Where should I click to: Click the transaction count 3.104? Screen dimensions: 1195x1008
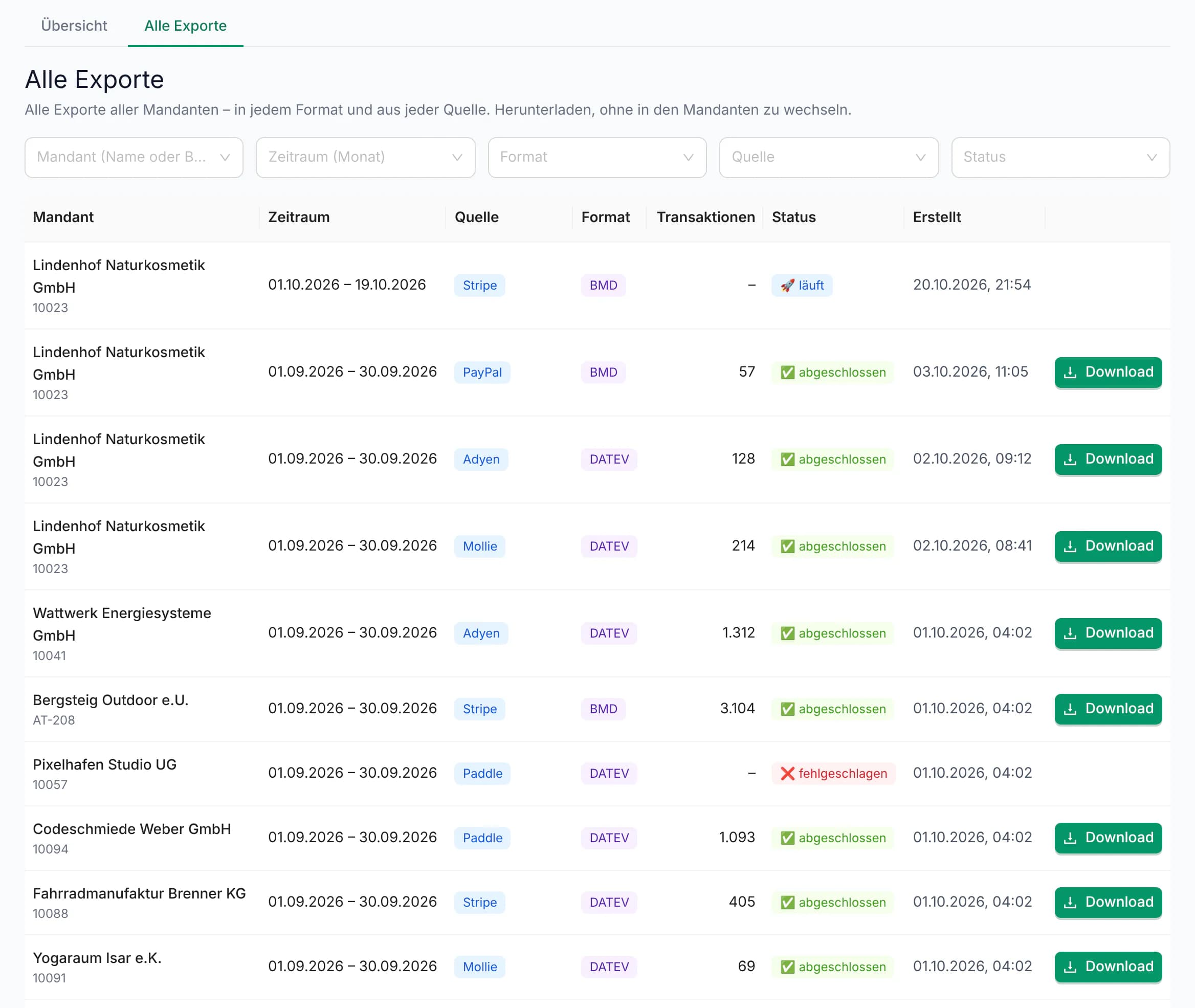(x=737, y=709)
